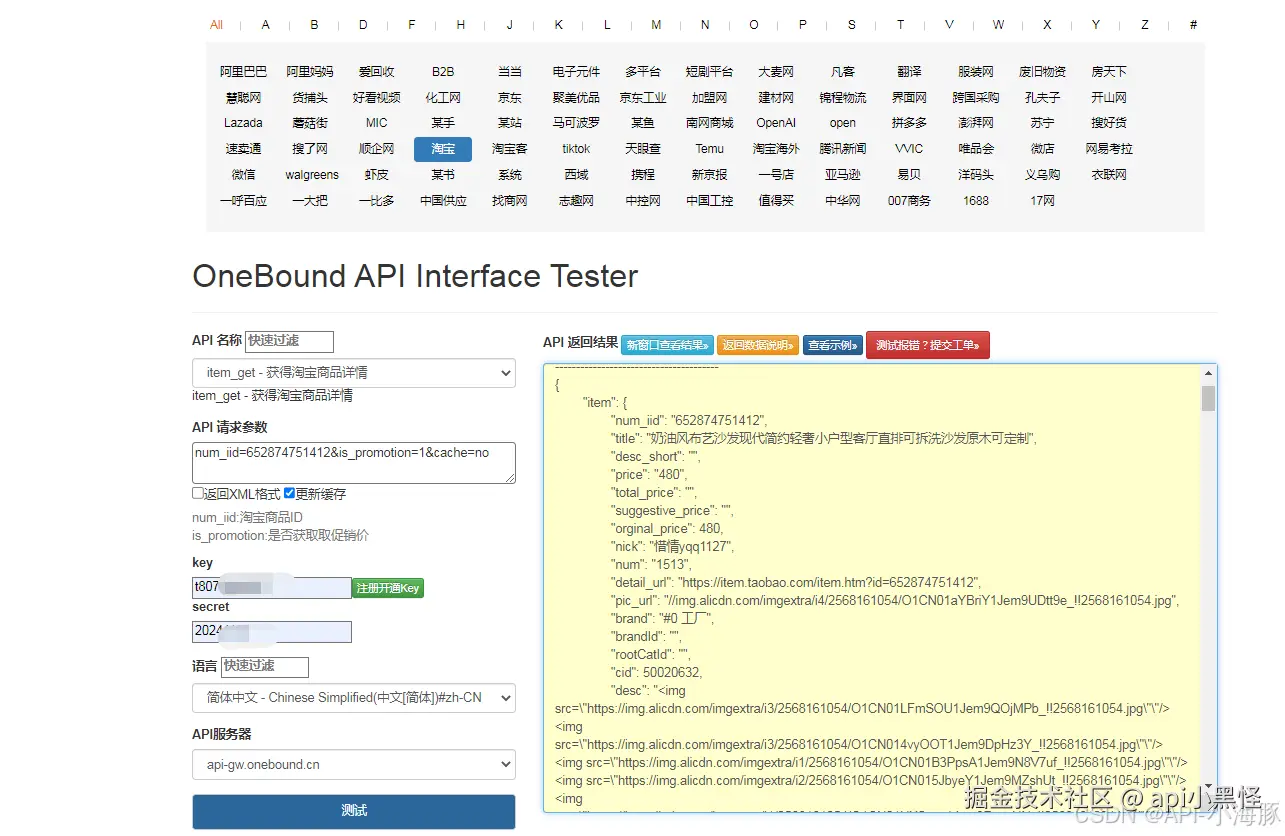
Task: Select the J letter filter
Action: 509,25
